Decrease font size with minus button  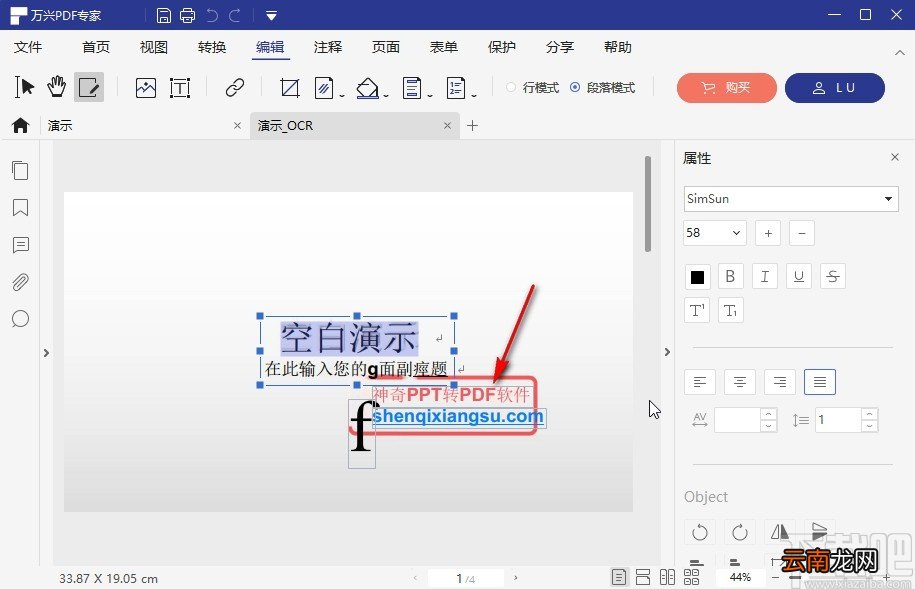click(802, 233)
